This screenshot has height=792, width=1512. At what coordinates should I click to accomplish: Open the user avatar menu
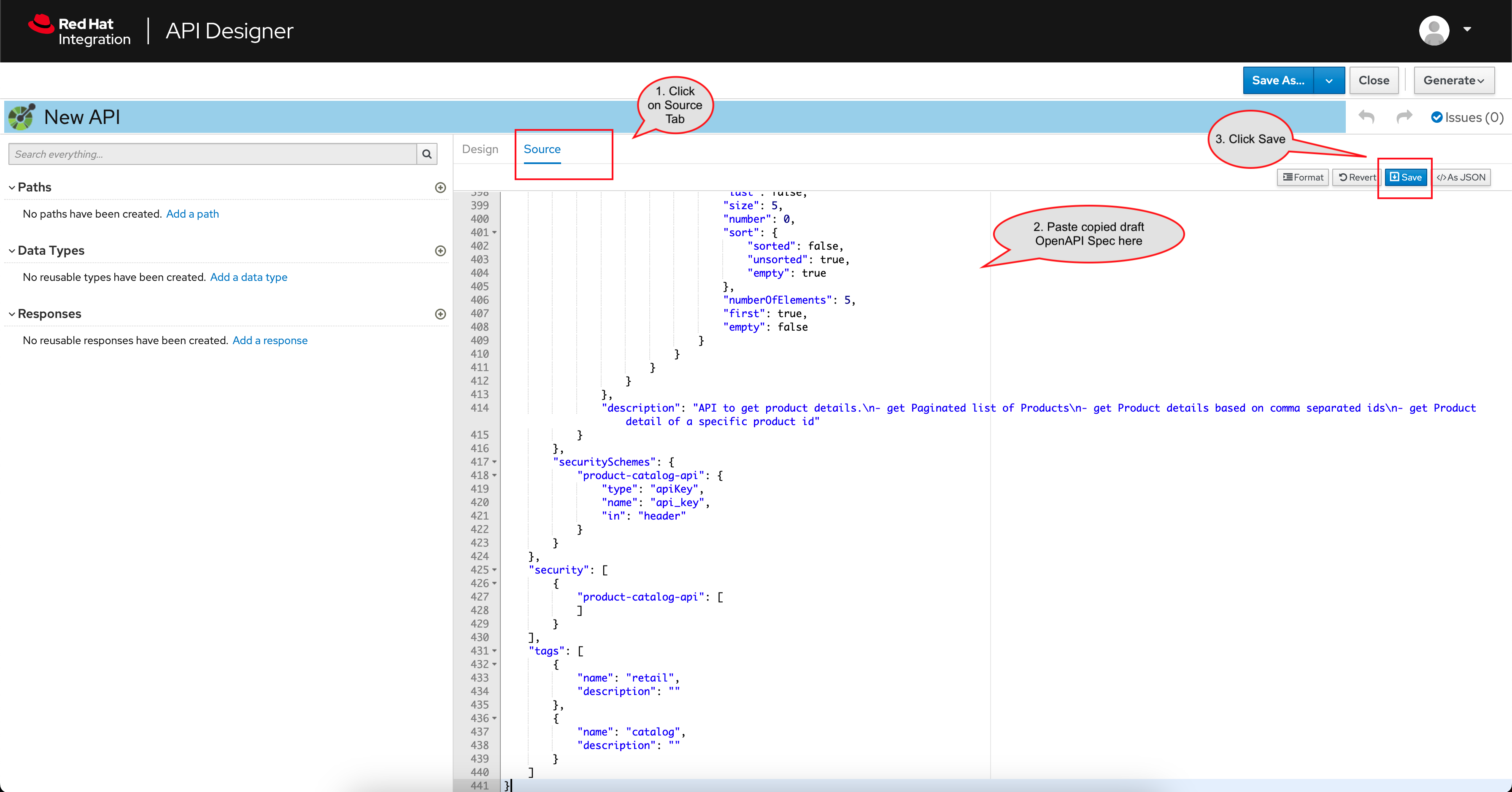click(1434, 30)
